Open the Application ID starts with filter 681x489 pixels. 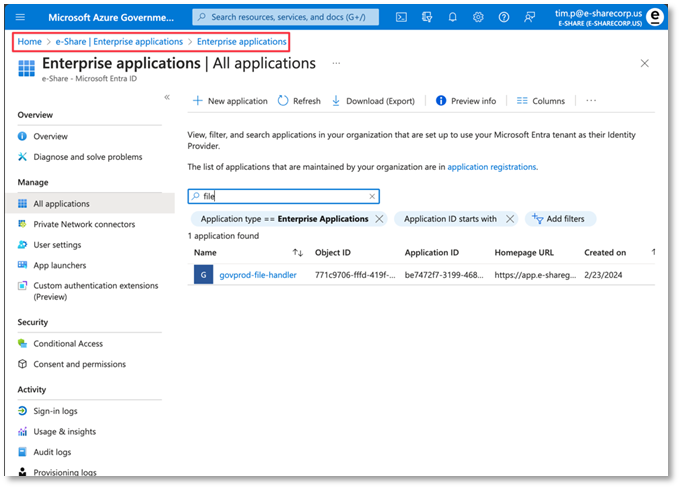point(450,219)
